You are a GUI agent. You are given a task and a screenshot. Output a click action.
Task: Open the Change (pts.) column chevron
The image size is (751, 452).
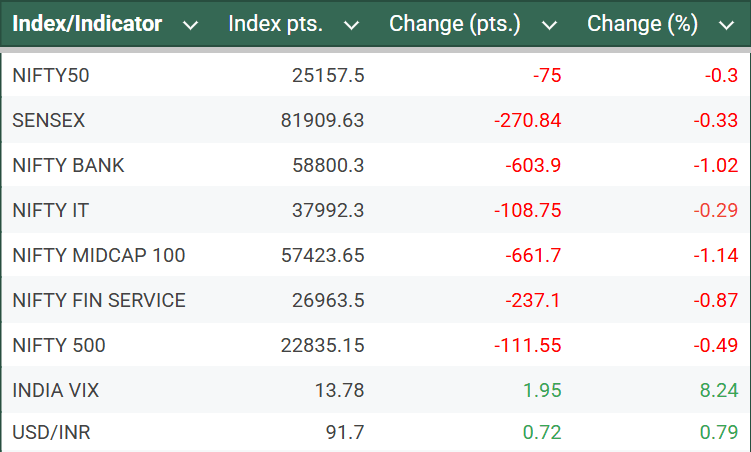coord(549,25)
